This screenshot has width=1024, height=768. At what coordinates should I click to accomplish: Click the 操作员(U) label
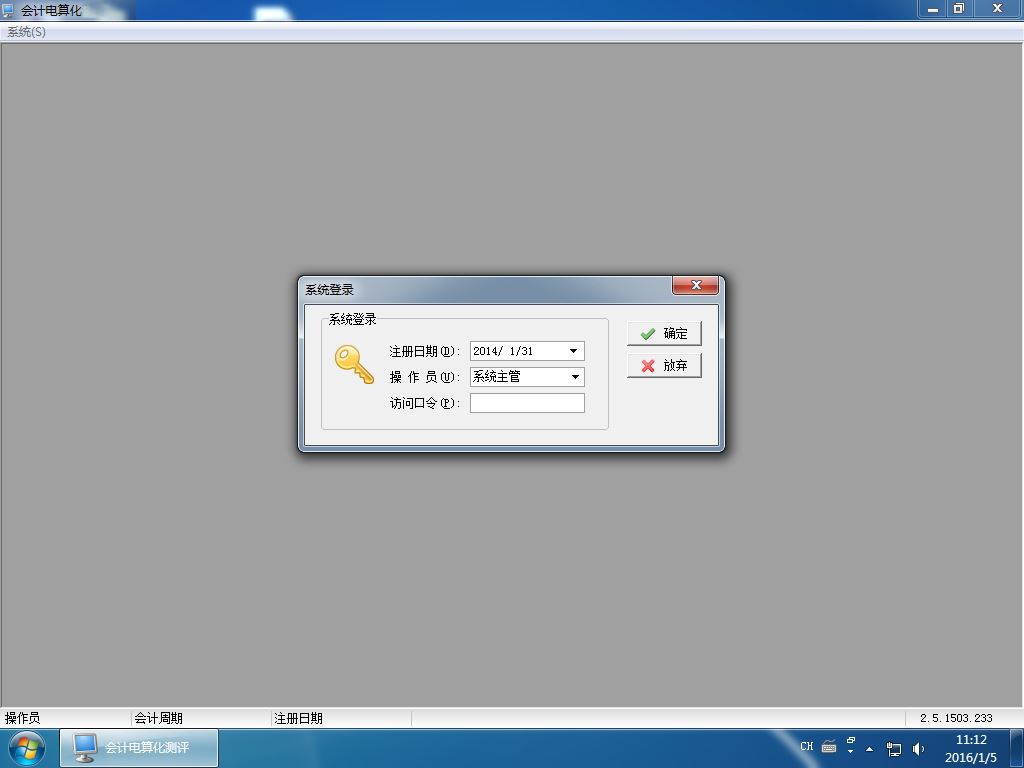(425, 377)
